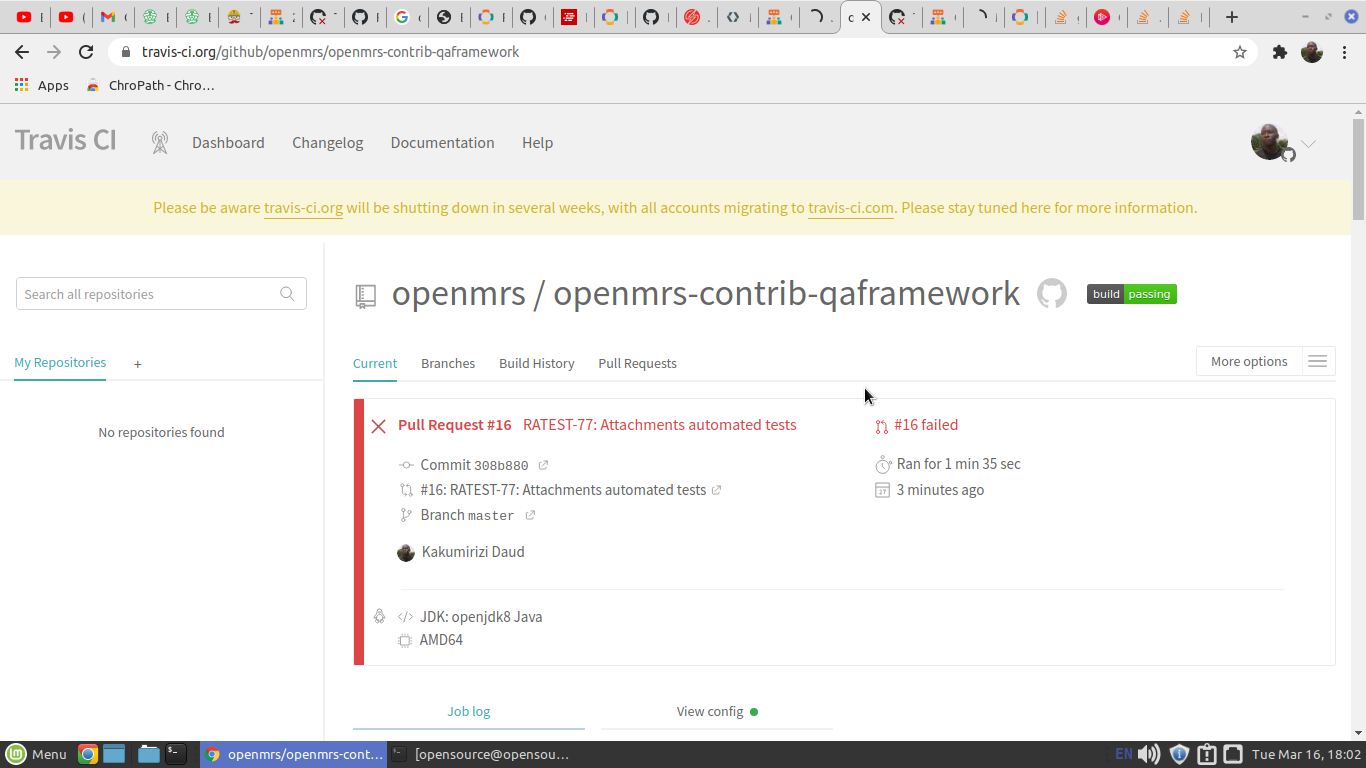Open the Apps bookmarks shortcut

pyautogui.click(x=42, y=85)
